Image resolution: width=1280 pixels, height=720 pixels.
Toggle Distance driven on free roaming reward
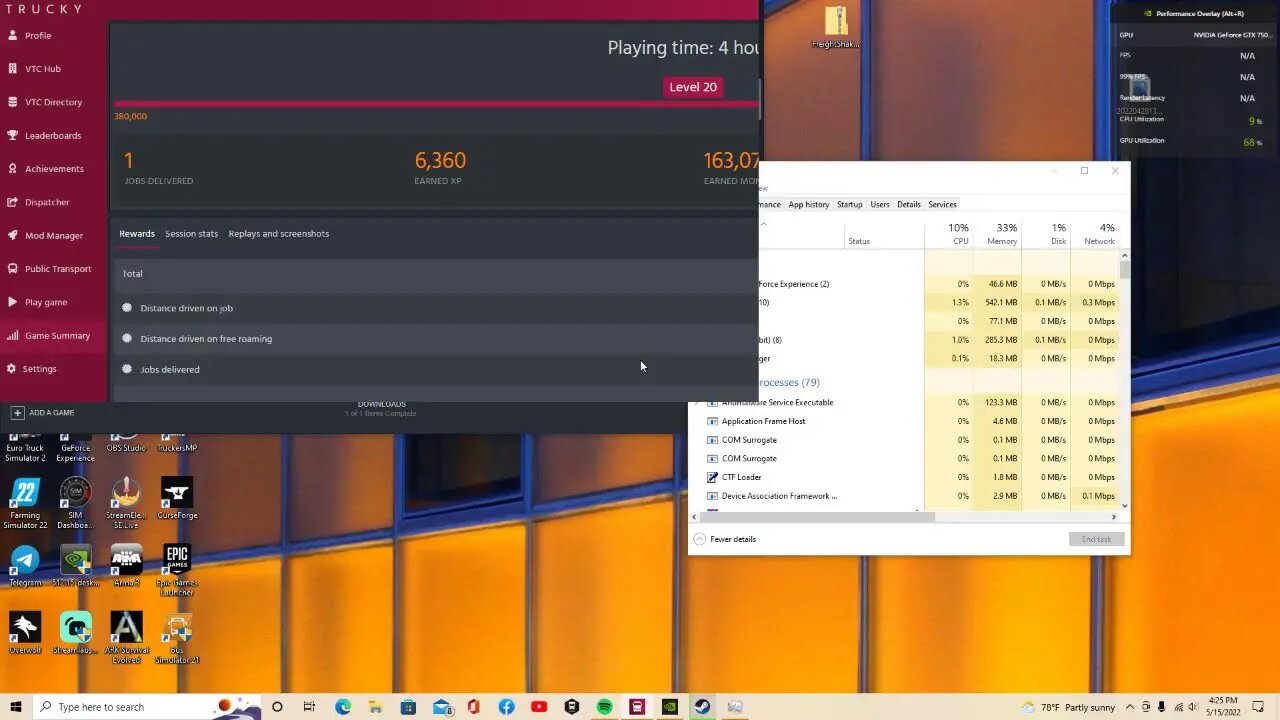click(436, 339)
